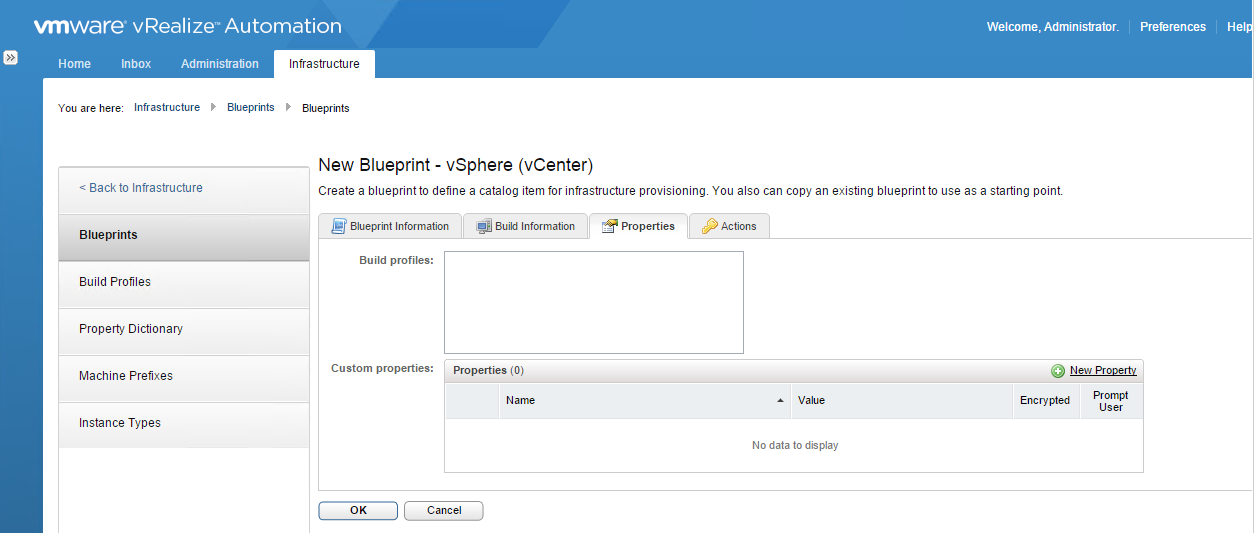Switch to Blueprint Information tab
The image size is (1254, 533).
pos(390,226)
